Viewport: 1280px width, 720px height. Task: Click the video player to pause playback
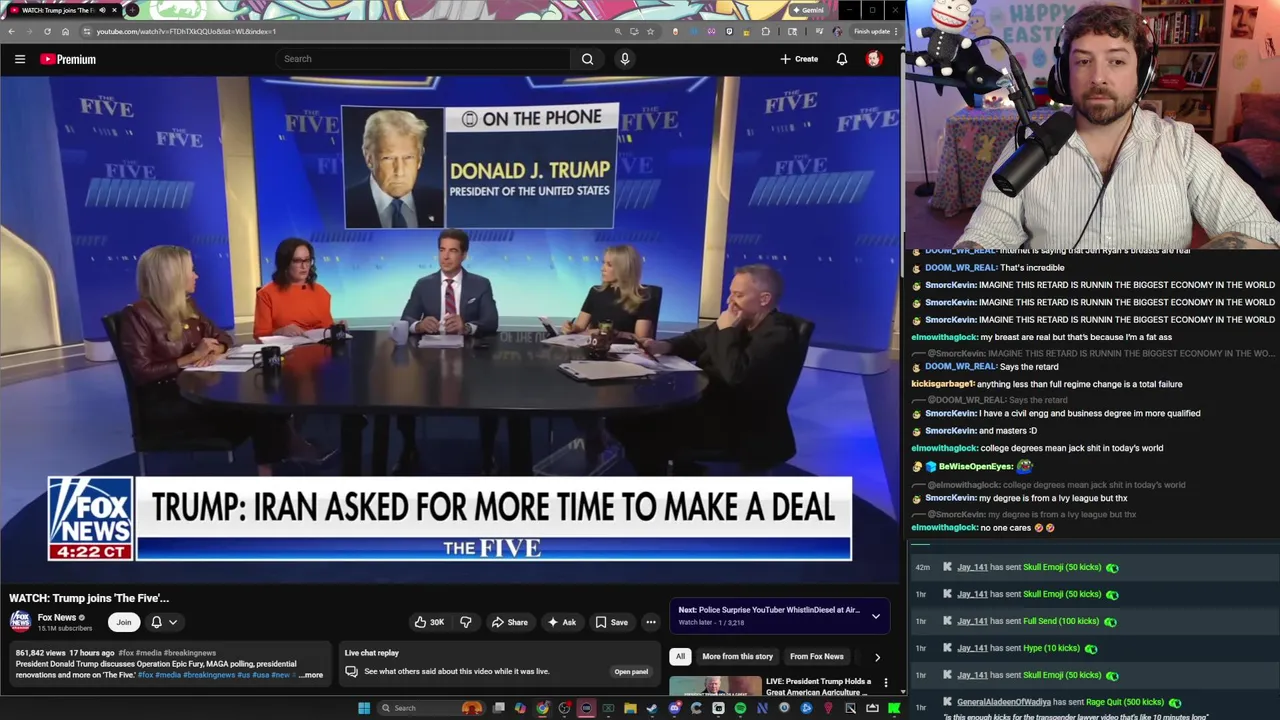(450, 330)
